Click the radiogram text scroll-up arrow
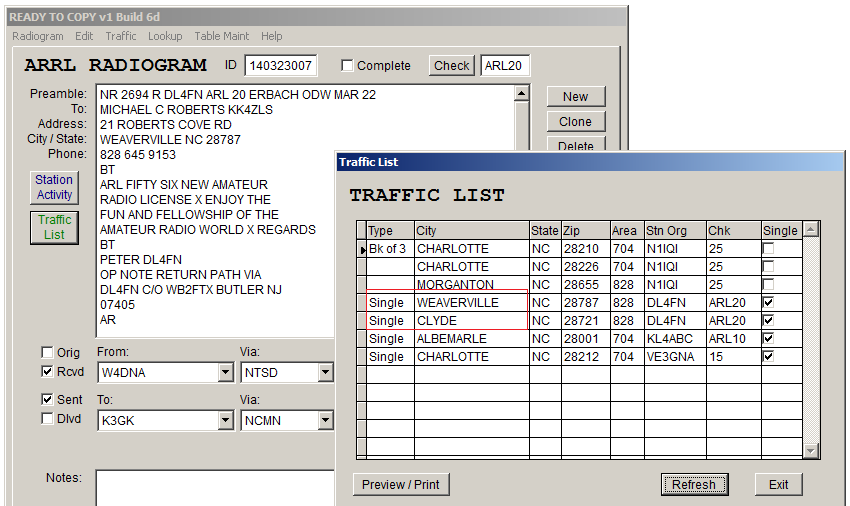850x506 pixels. (521, 93)
